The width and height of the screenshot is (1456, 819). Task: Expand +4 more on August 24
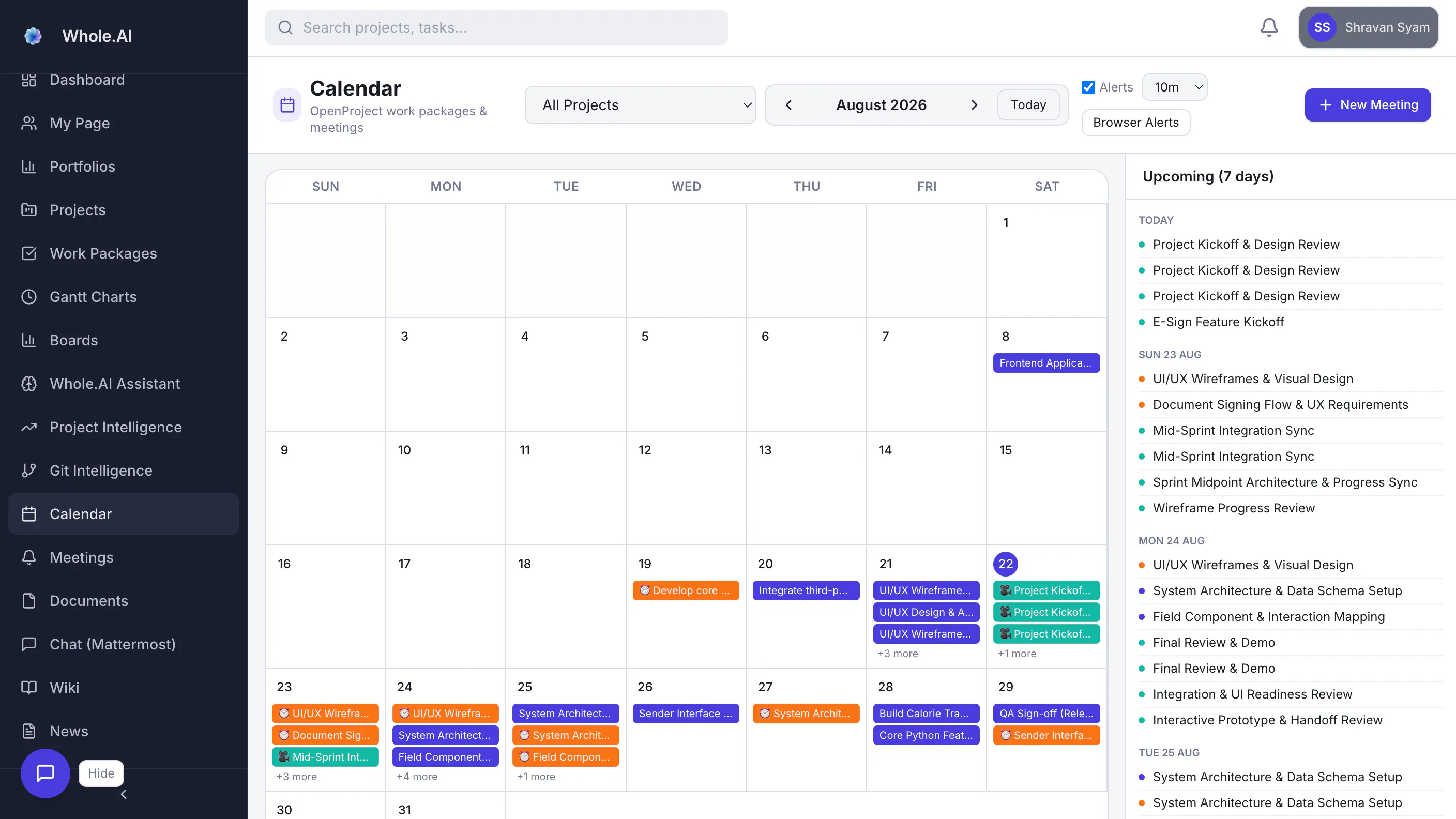[417, 777]
